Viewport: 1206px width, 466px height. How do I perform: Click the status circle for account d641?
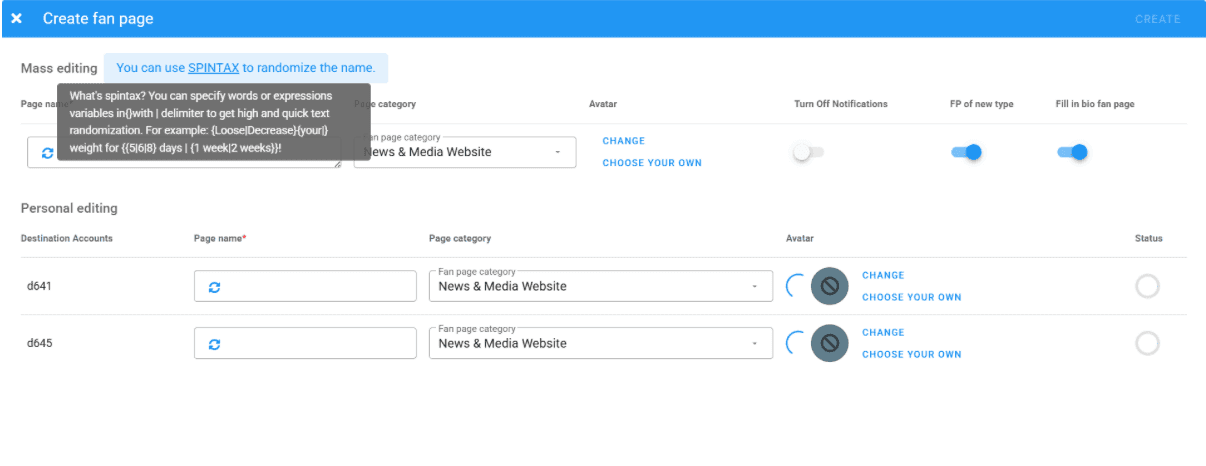[x=1147, y=286]
